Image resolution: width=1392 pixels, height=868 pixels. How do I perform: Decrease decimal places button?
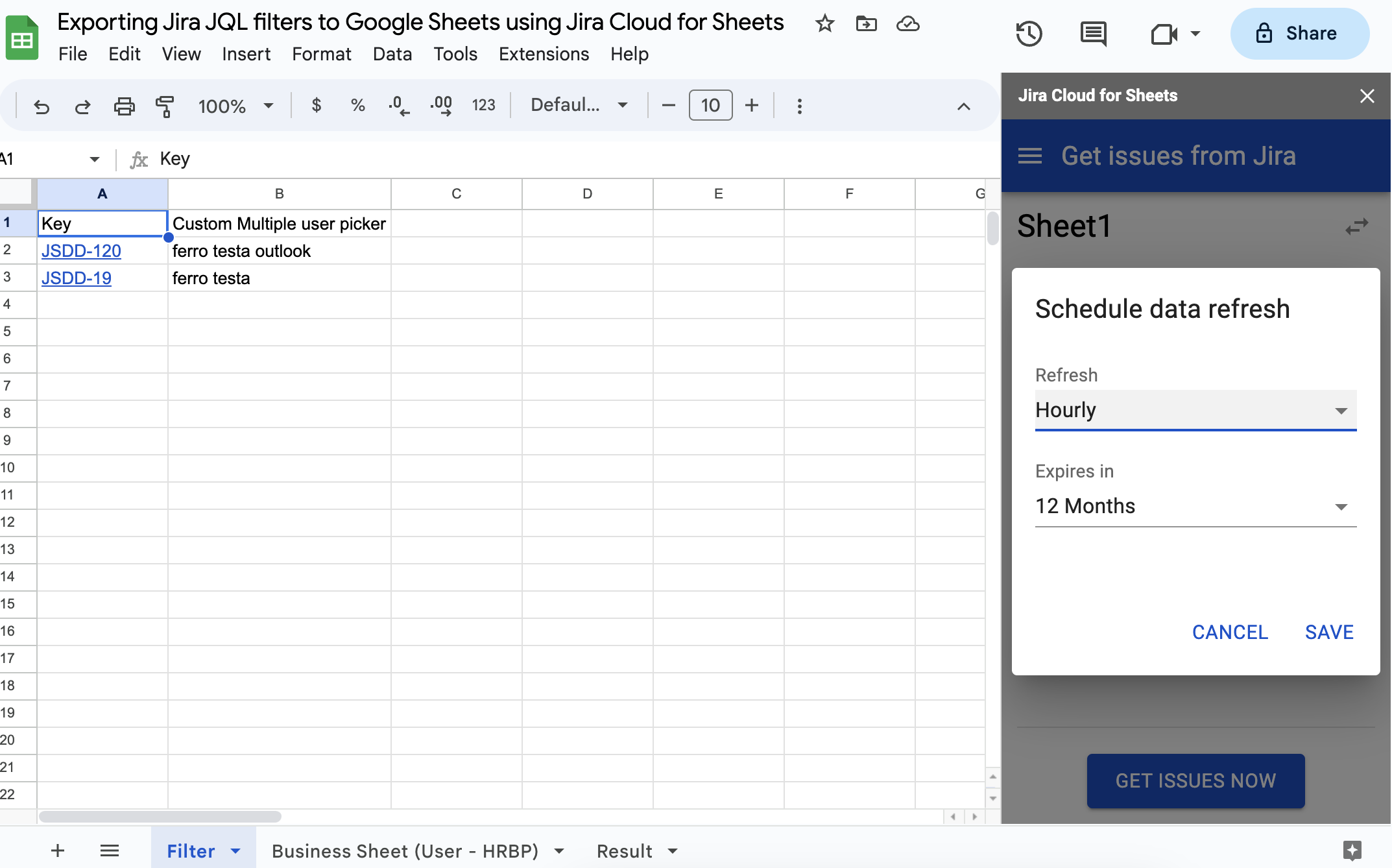click(x=399, y=105)
